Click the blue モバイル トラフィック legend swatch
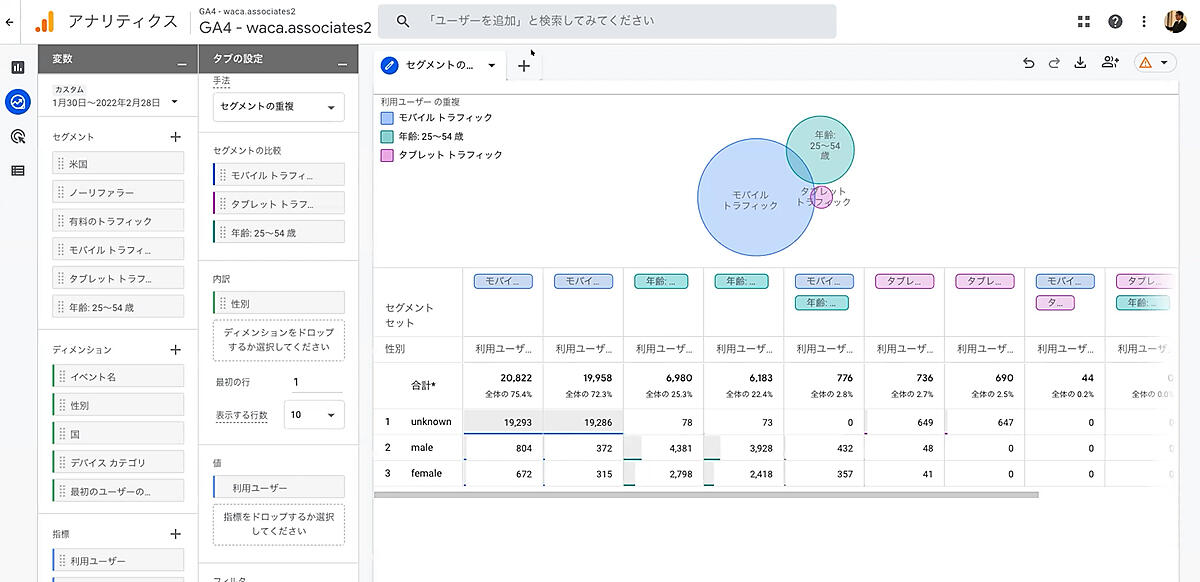1200x582 pixels. click(387, 118)
